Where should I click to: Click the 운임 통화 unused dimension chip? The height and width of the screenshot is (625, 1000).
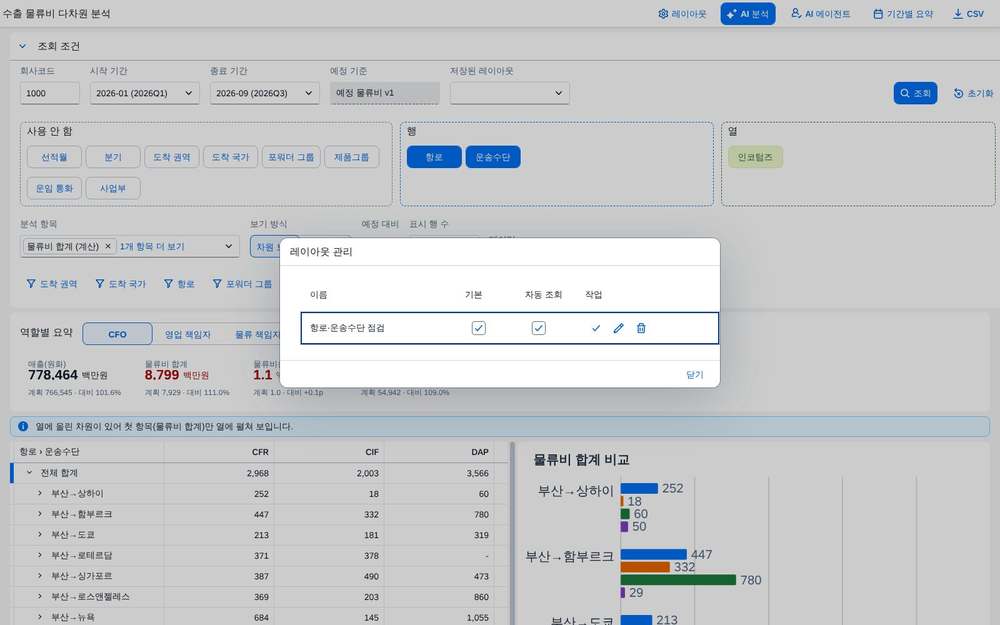(x=54, y=188)
